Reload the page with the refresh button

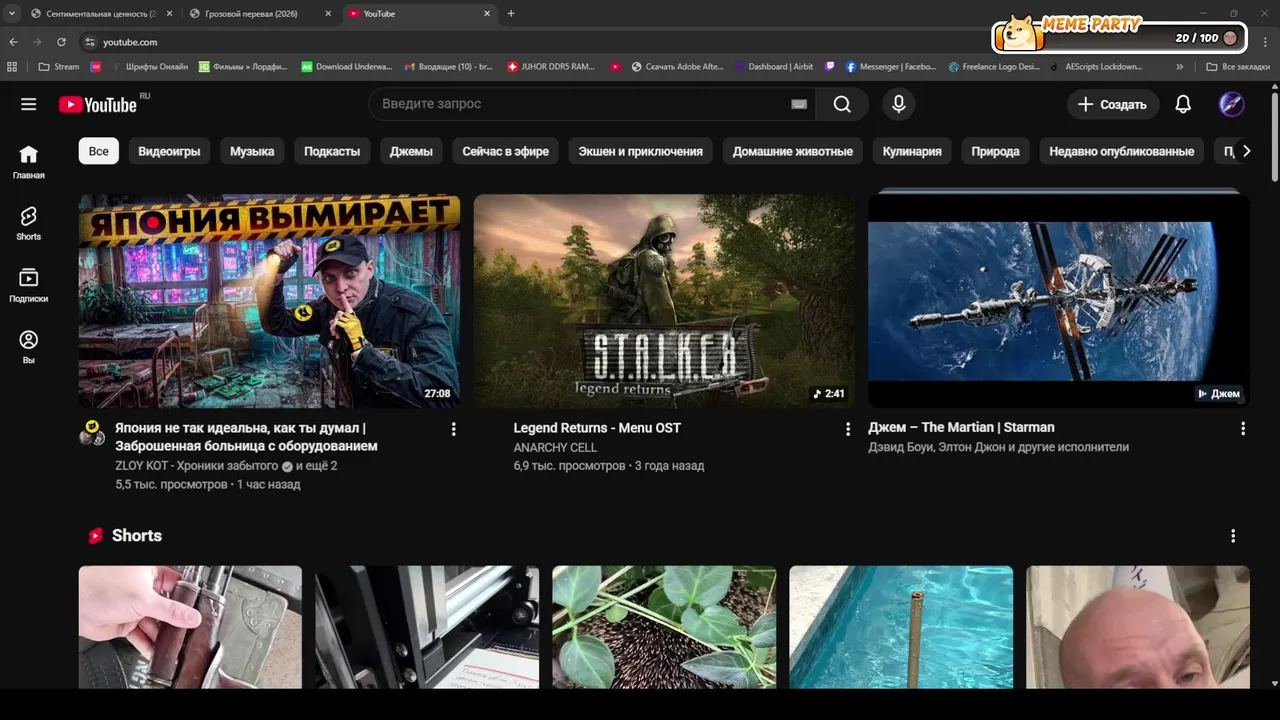click(61, 42)
